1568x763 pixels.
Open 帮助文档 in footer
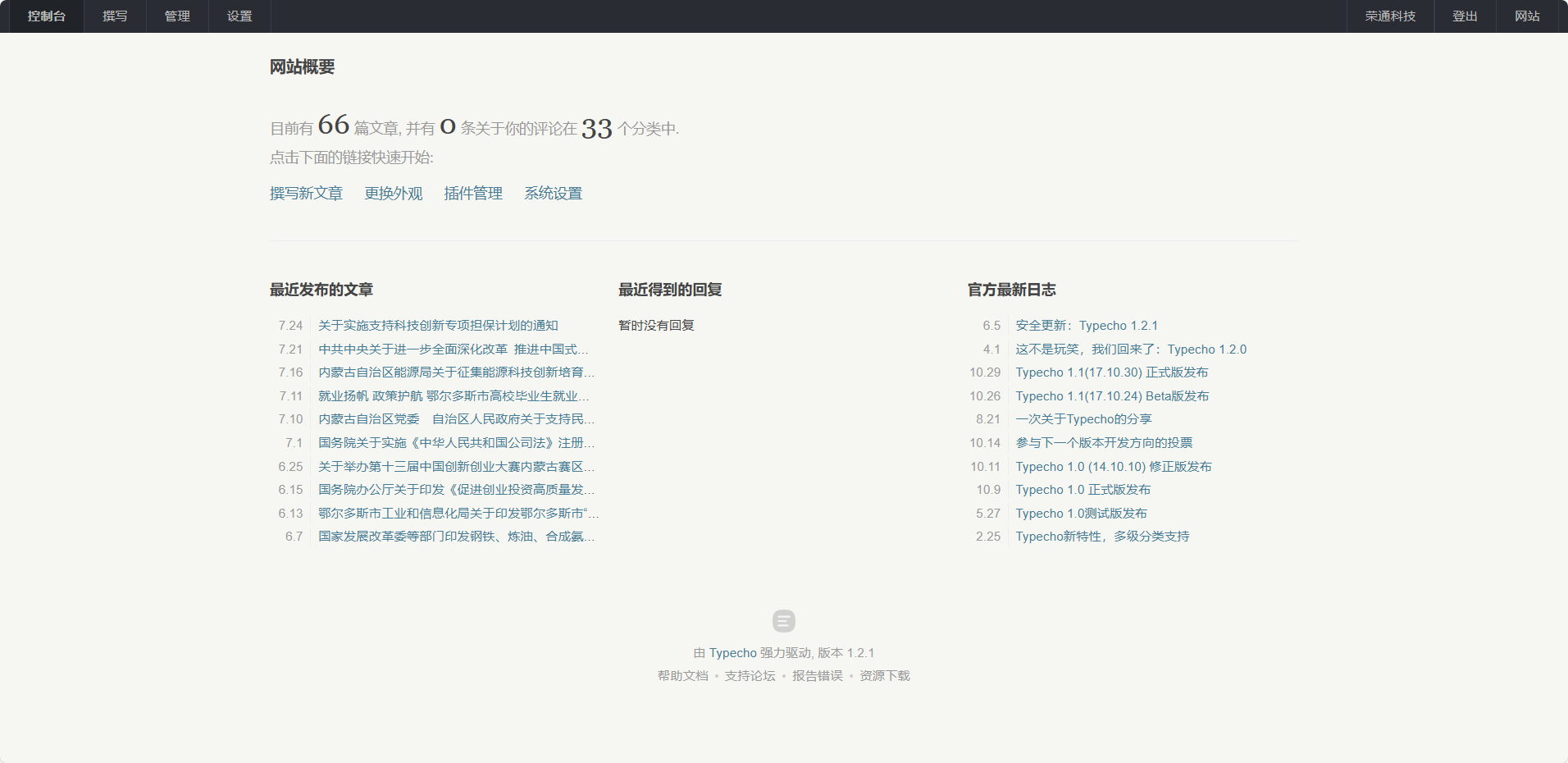coord(683,676)
